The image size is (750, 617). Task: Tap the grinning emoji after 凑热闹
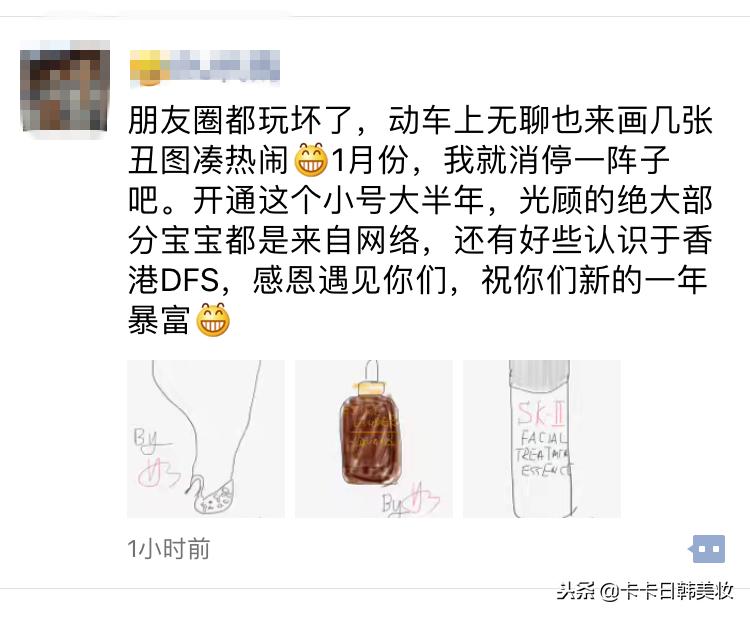click(311, 160)
